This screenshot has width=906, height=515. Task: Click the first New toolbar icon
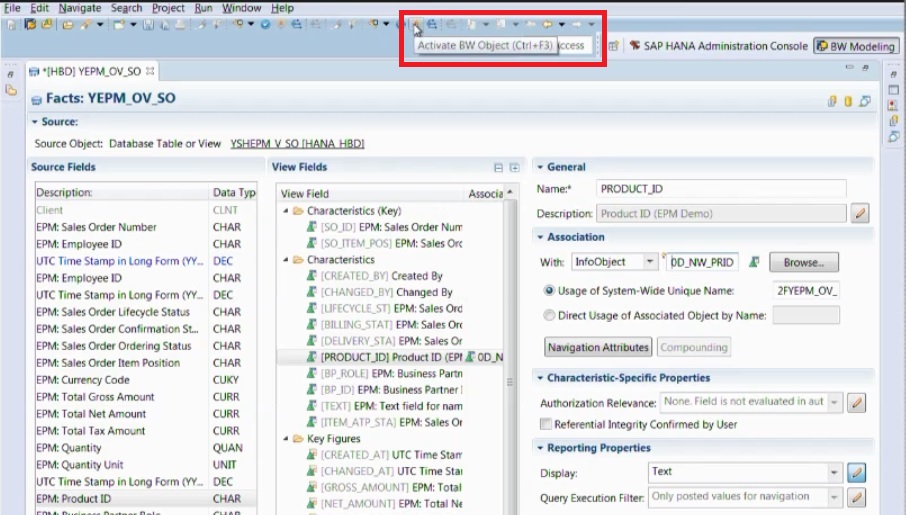click(10, 24)
